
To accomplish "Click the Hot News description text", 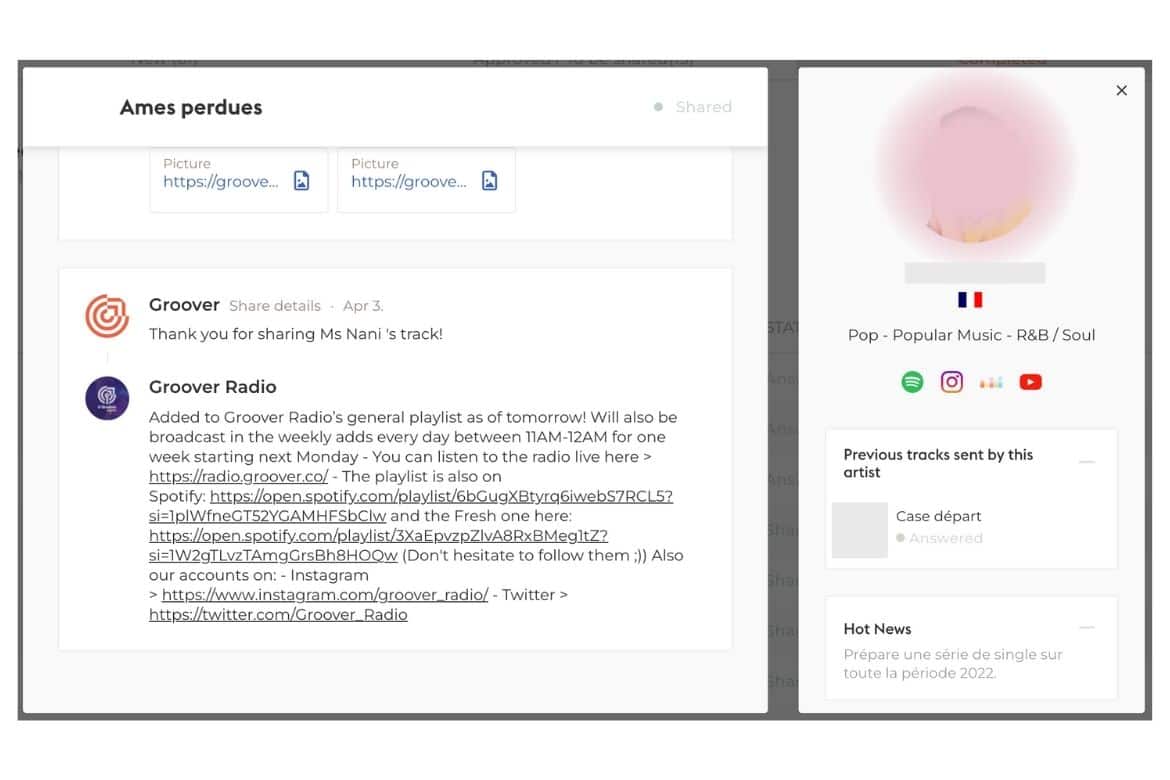I will coord(953,664).
